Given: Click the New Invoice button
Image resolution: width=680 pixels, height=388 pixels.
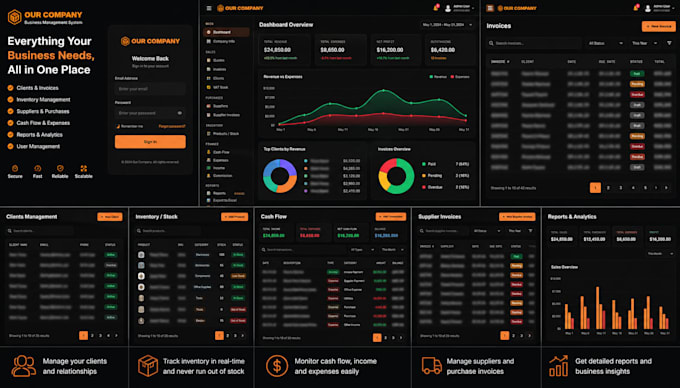Looking at the screenshot, I should pyautogui.click(x=658, y=26).
